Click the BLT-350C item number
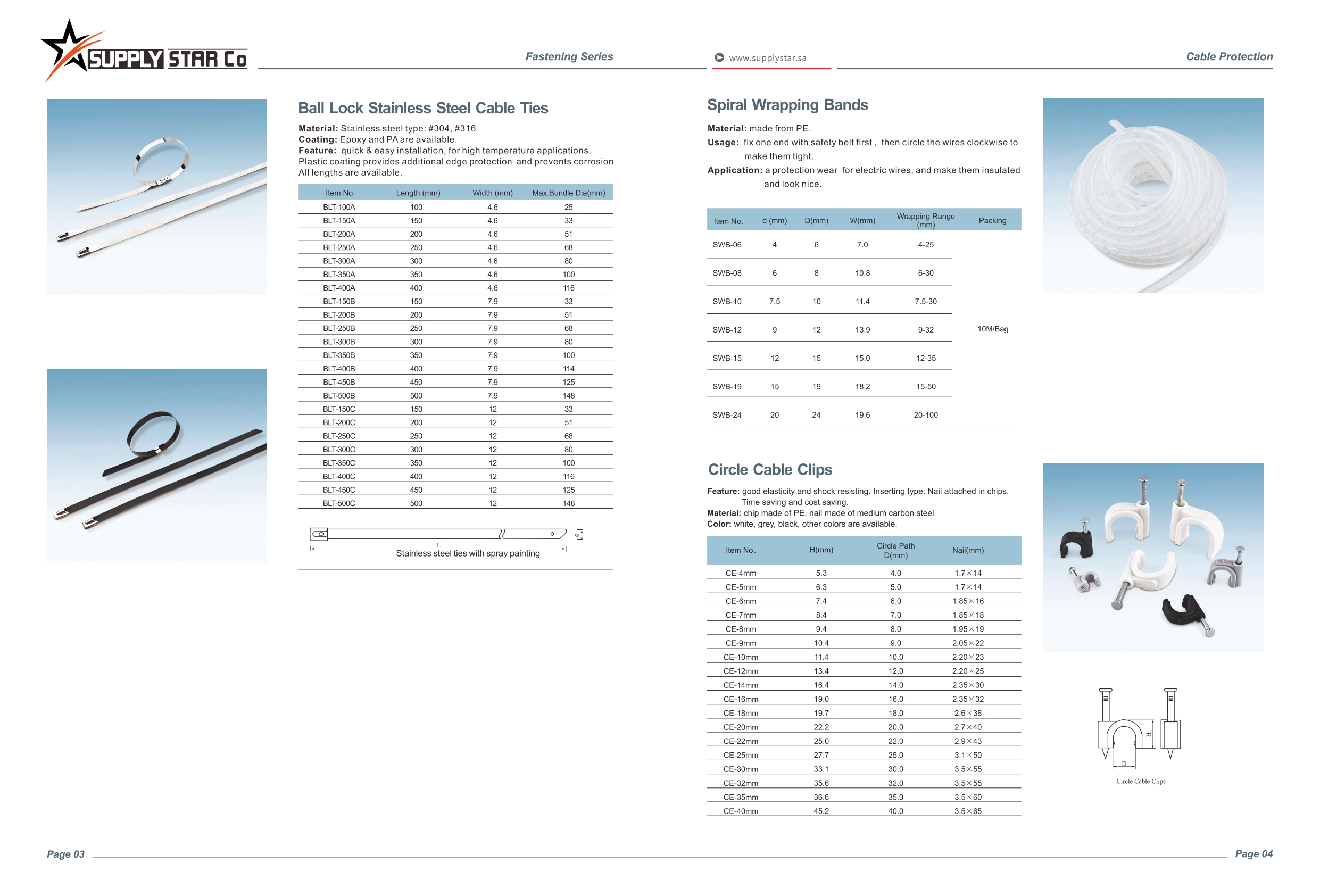The width and height of the screenshot is (1320, 896). coord(339,463)
